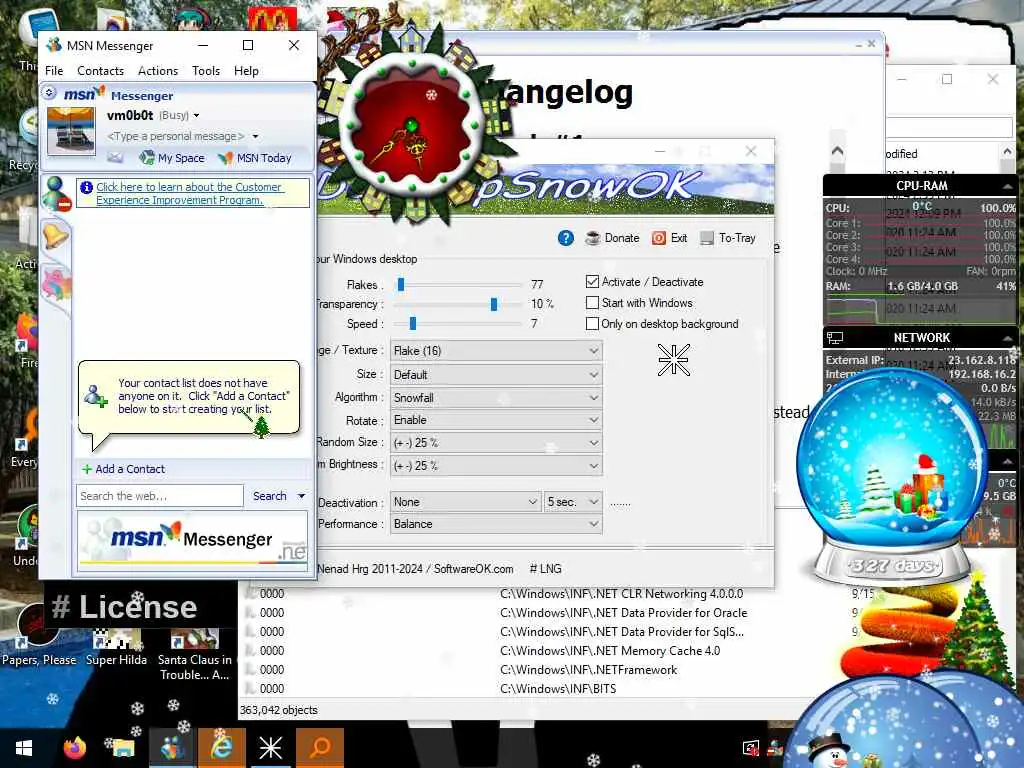Viewport: 1024px width, 768px height.
Task: Click Add a Contact
Action: [123, 469]
